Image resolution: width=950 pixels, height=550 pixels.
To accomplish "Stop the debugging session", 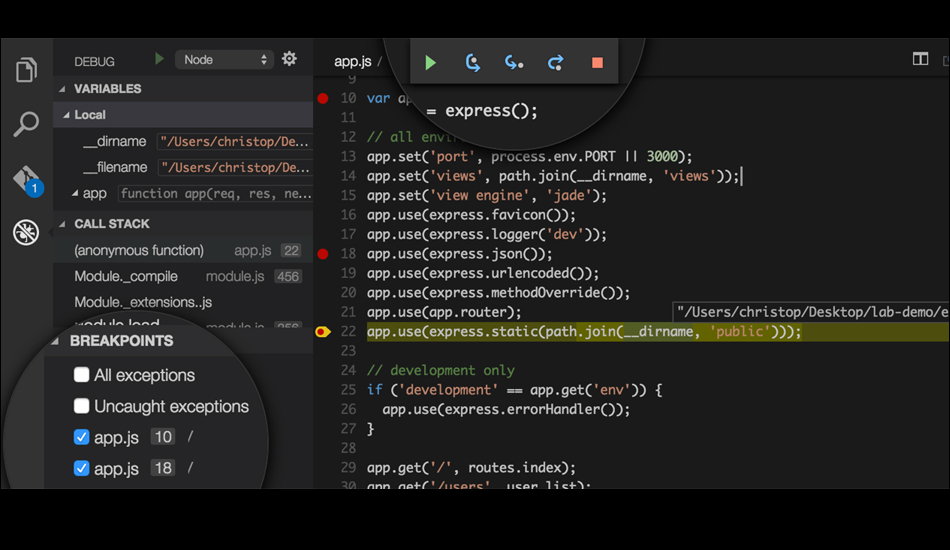I will point(597,62).
